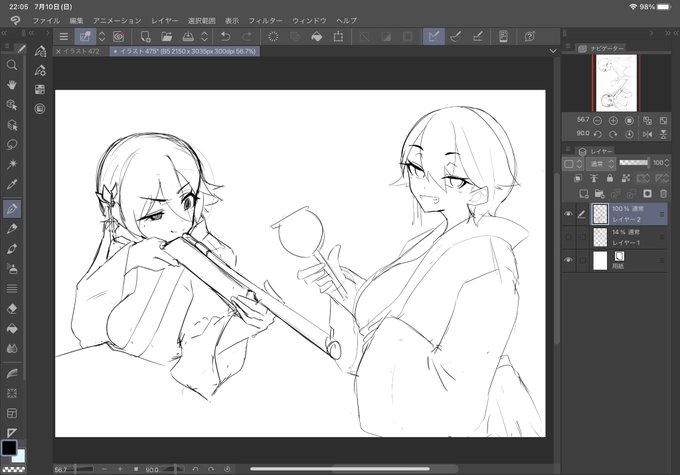This screenshot has height=475, width=680.
Task: Select the Hand move tool
Action: (12, 85)
